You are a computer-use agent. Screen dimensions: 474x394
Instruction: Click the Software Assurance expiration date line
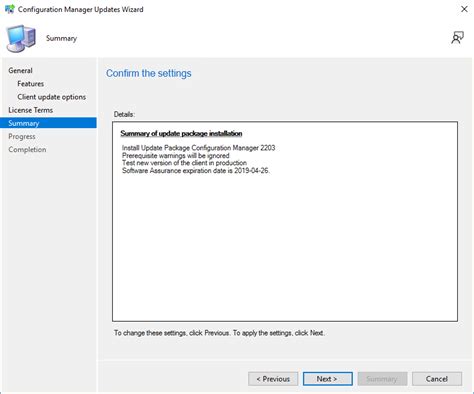pos(196,171)
